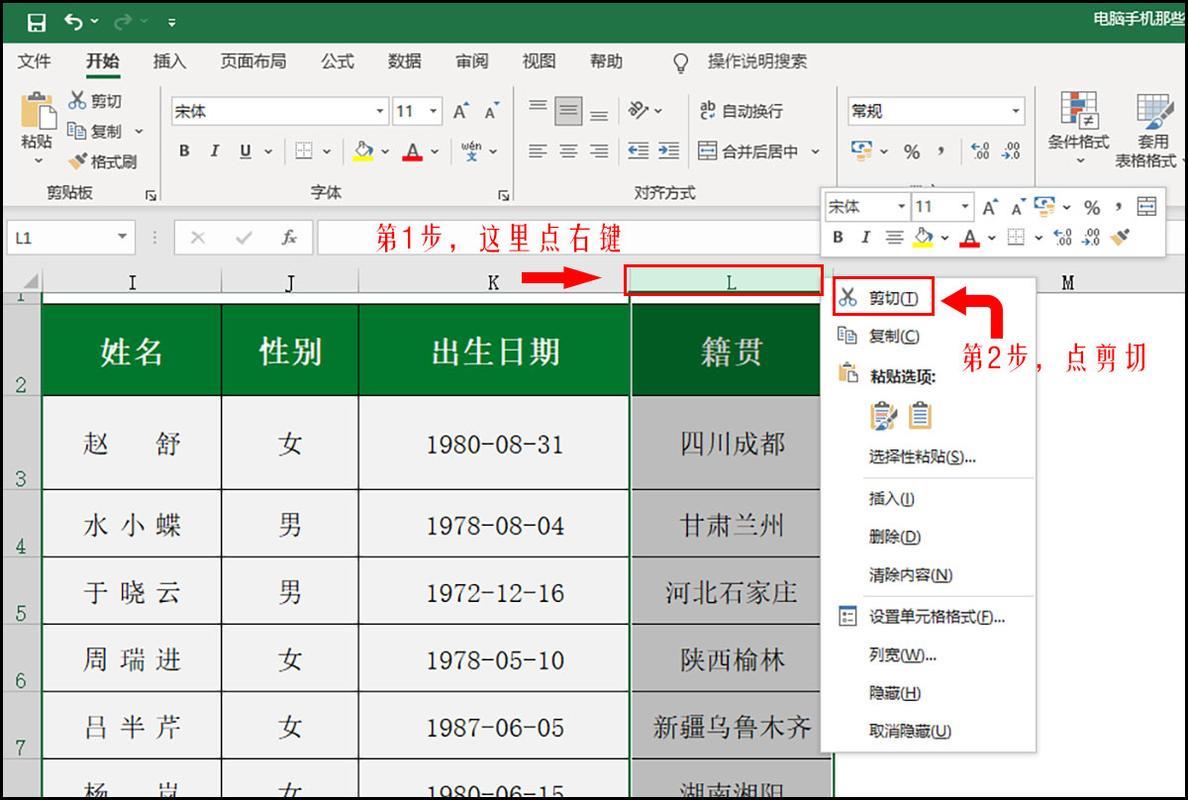Click the ribbon percent style icon
This screenshot has width=1188, height=800.
click(x=911, y=151)
